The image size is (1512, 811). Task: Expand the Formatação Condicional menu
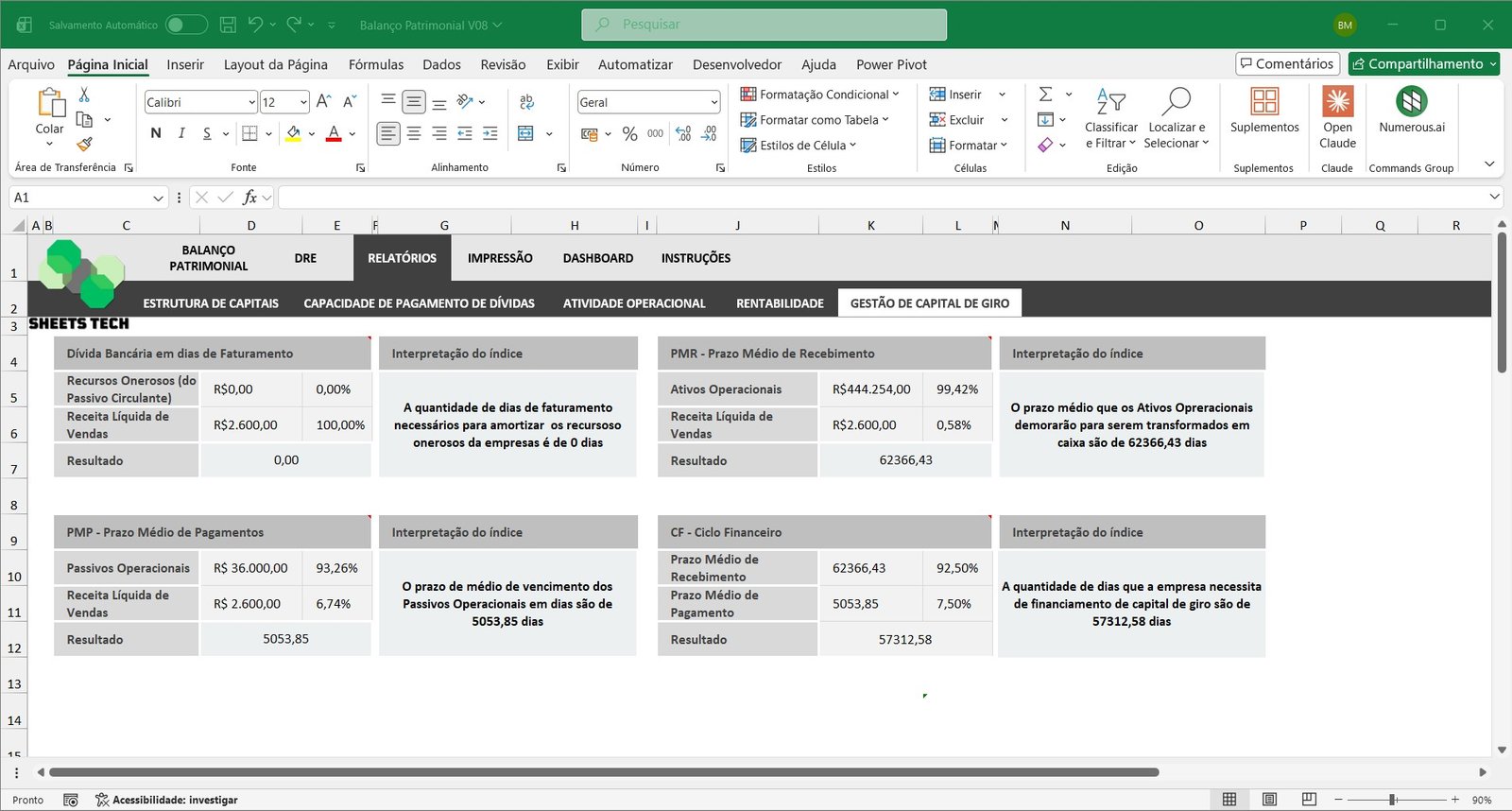(819, 95)
